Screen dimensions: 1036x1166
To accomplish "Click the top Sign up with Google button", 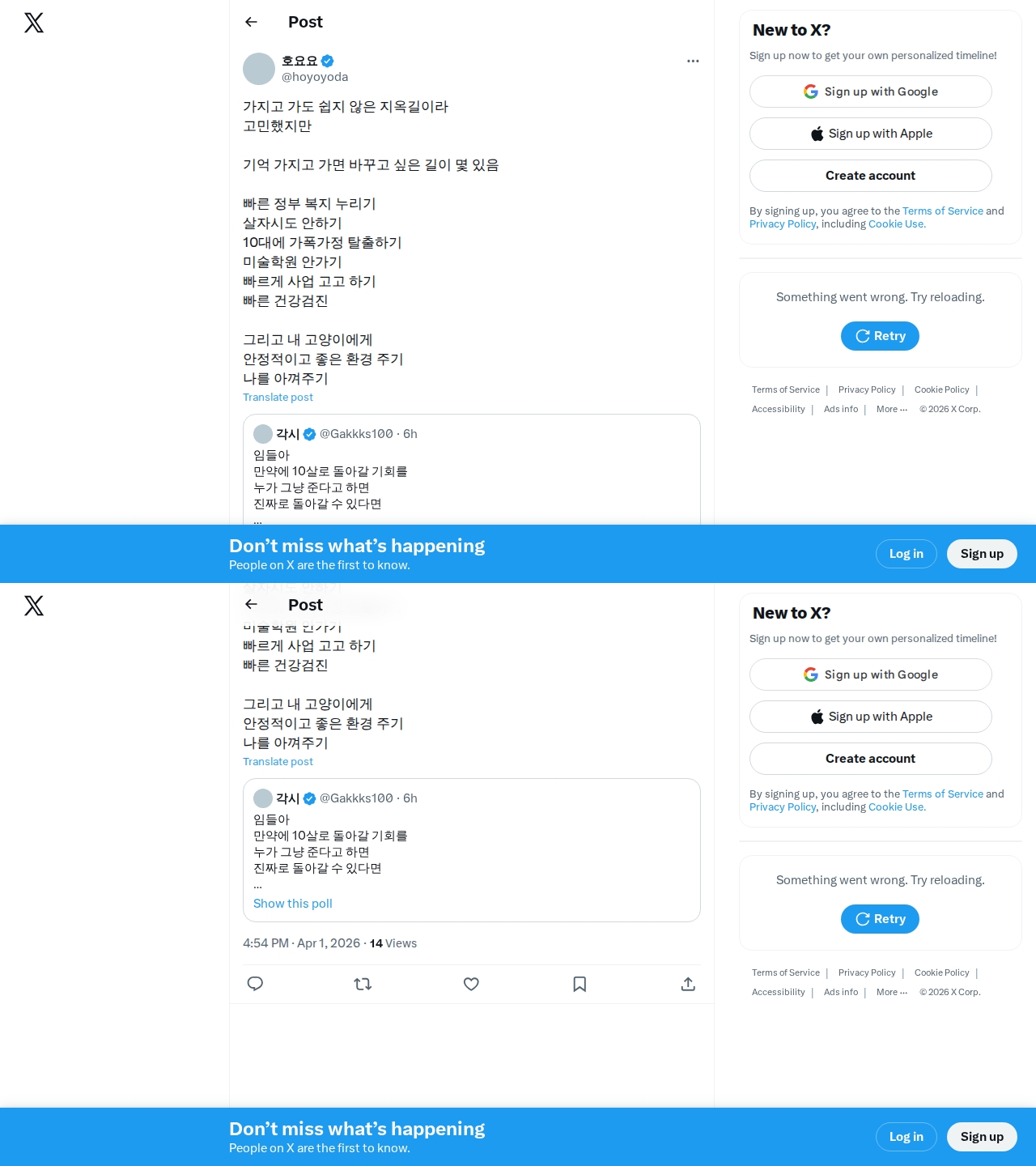I will pos(871,91).
